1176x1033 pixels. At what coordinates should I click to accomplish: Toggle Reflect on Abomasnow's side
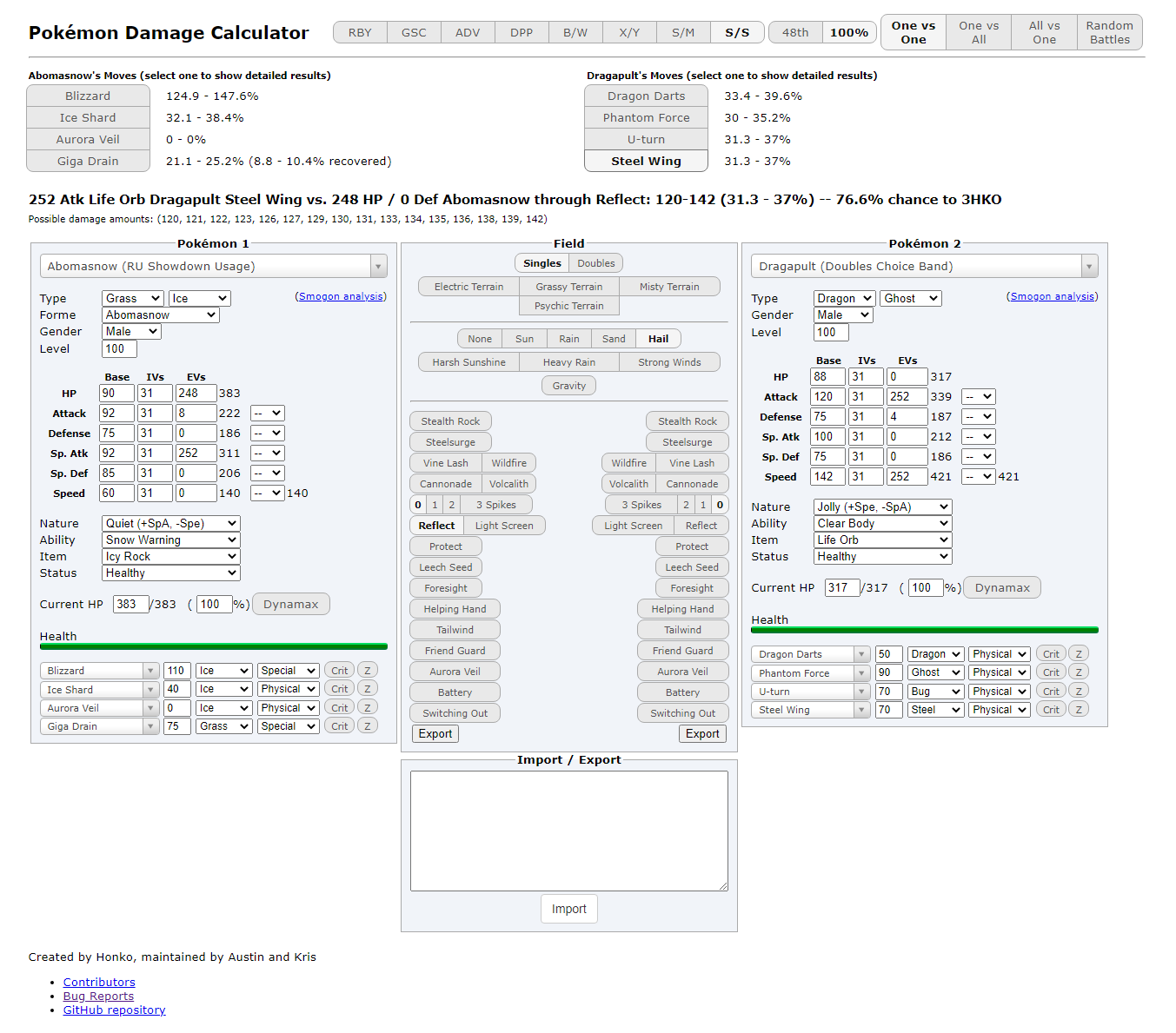[436, 526]
